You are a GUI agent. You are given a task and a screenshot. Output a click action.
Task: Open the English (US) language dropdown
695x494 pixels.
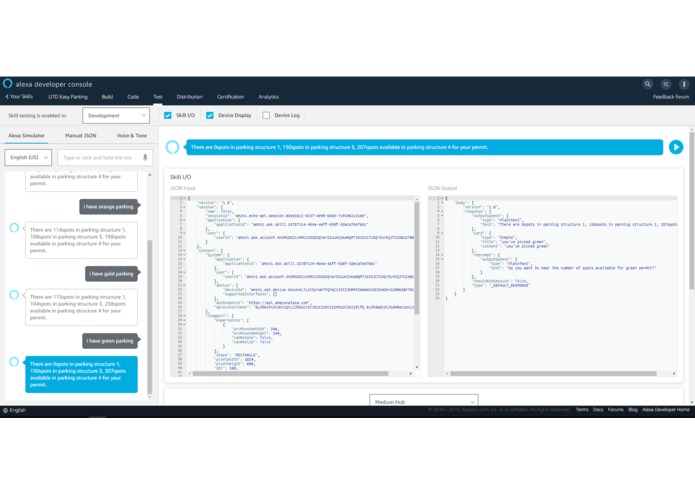[x=28, y=157]
